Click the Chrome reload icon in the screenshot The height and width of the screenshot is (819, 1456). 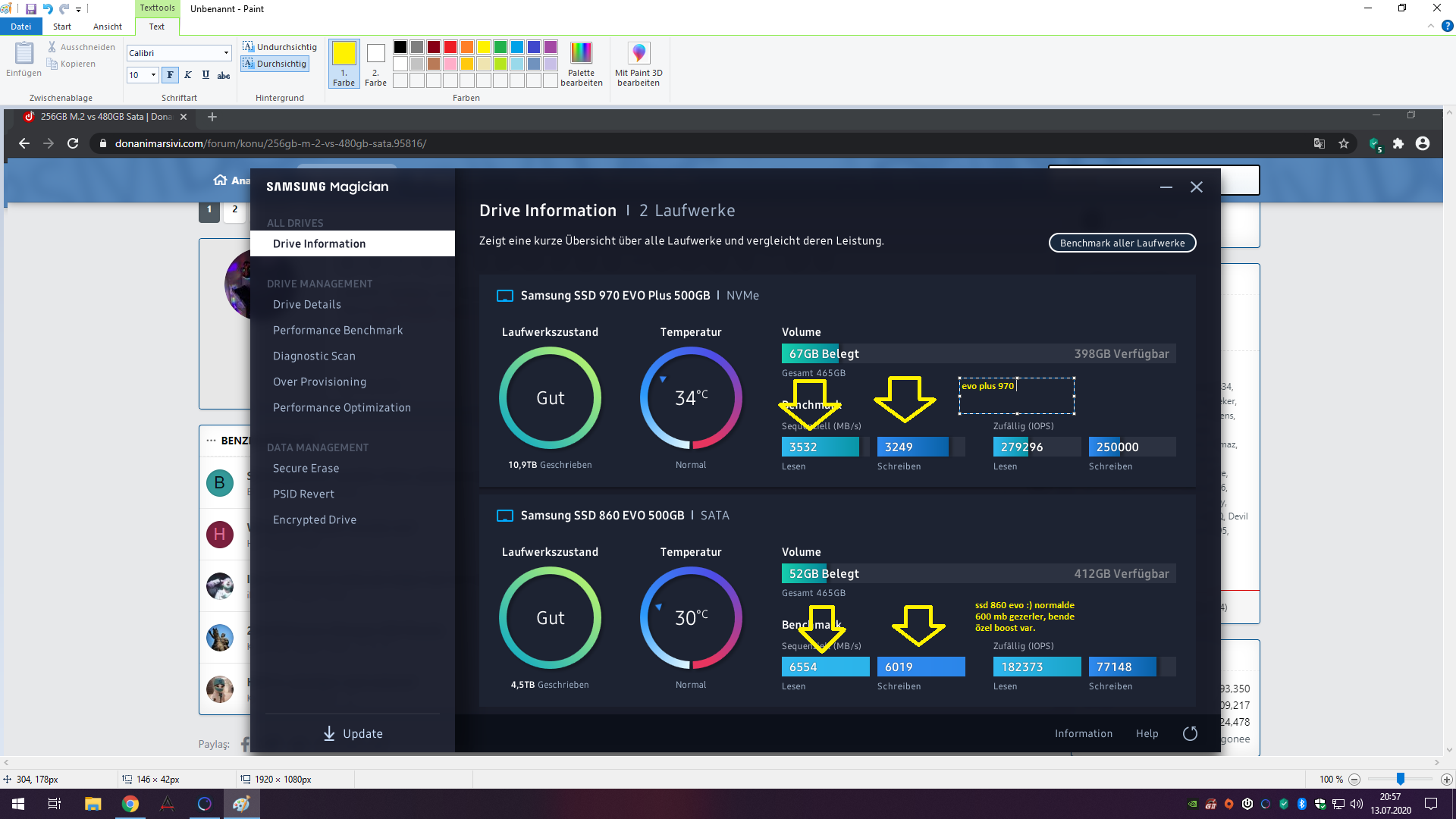[x=73, y=143]
